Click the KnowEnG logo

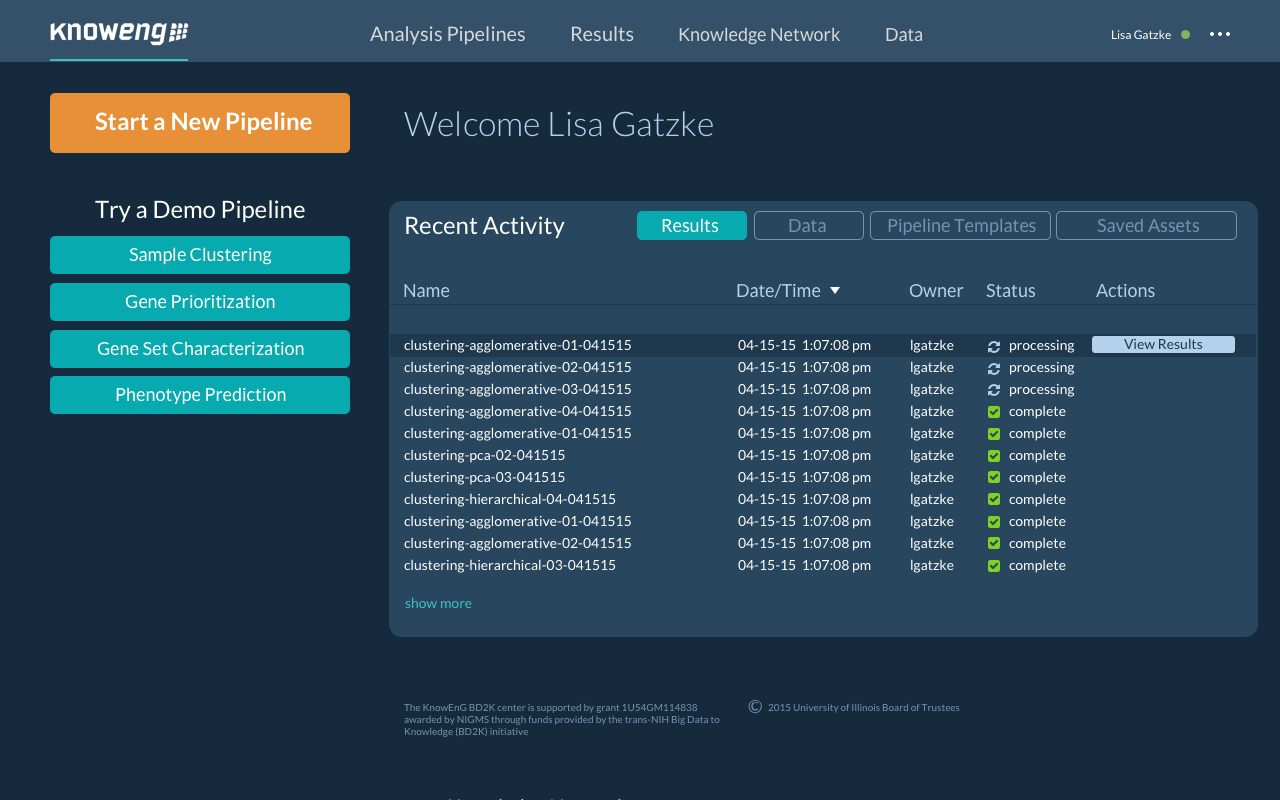coord(119,33)
